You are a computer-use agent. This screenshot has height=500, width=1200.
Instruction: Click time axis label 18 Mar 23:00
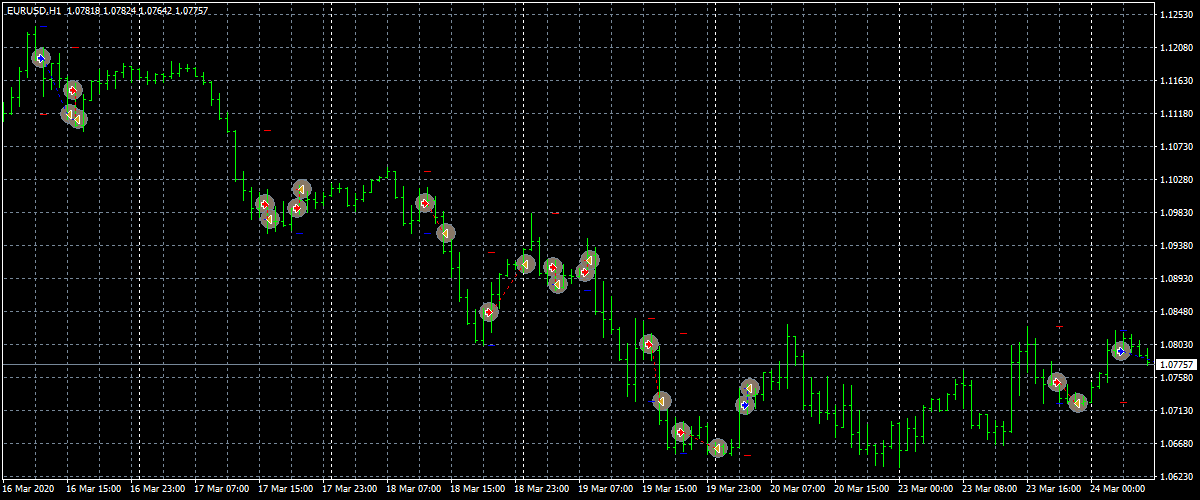[x=543, y=490]
